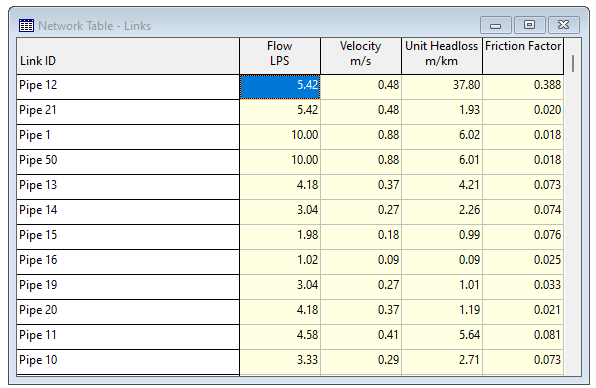The height and width of the screenshot is (388, 596).
Task: Click Pipe 15 flow value 1.98
Action: point(280,237)
